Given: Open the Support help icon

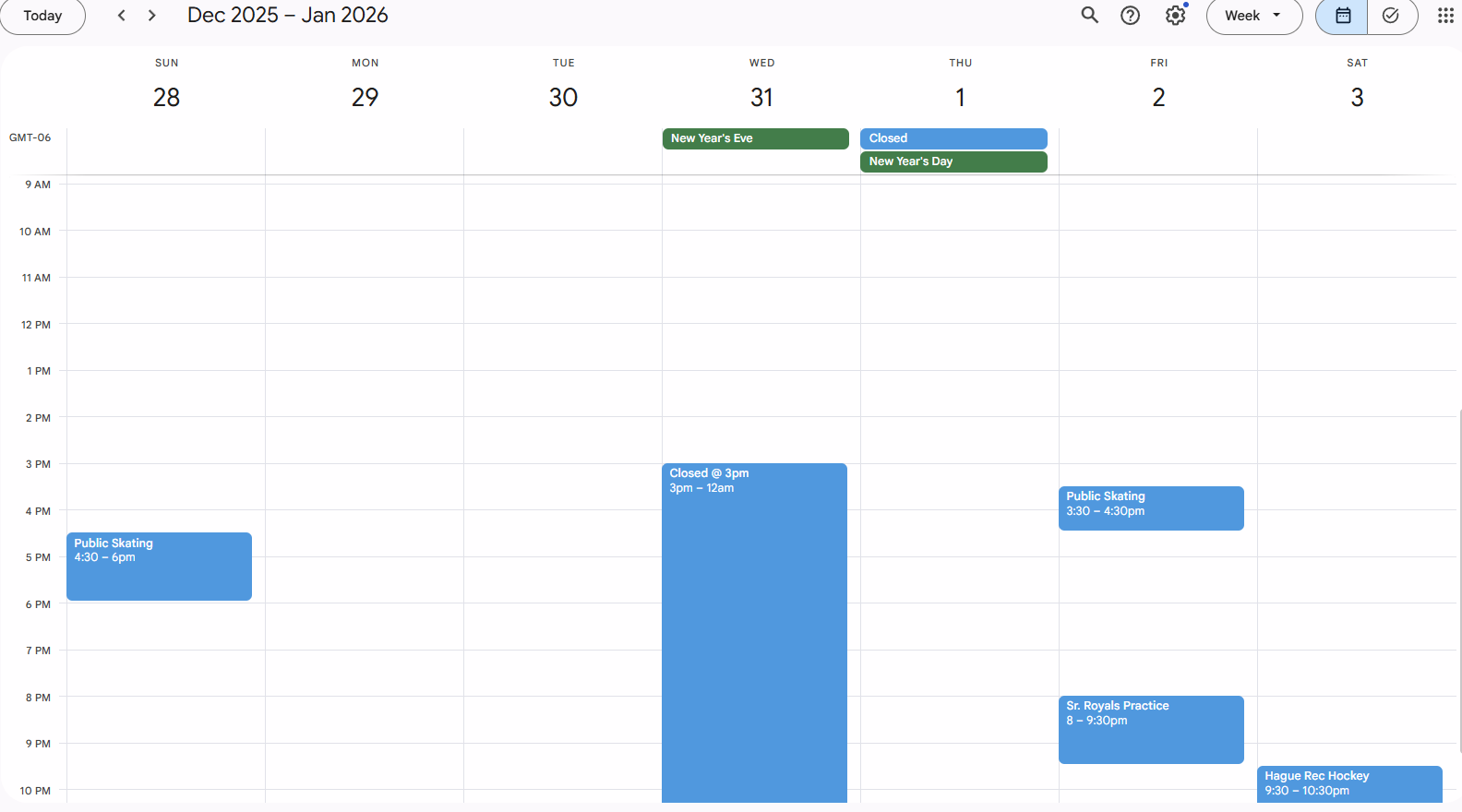Looking at the screenshot, I should click(1130, 16).
